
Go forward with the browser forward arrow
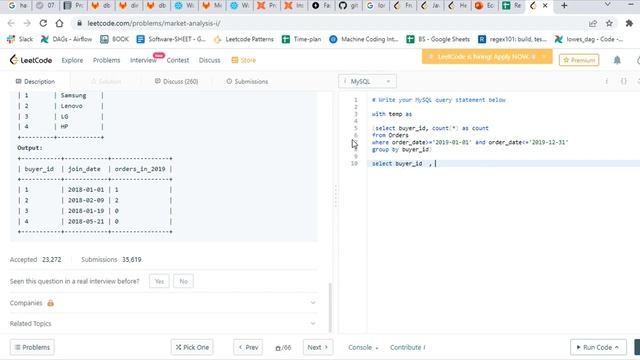pos(27,23)
